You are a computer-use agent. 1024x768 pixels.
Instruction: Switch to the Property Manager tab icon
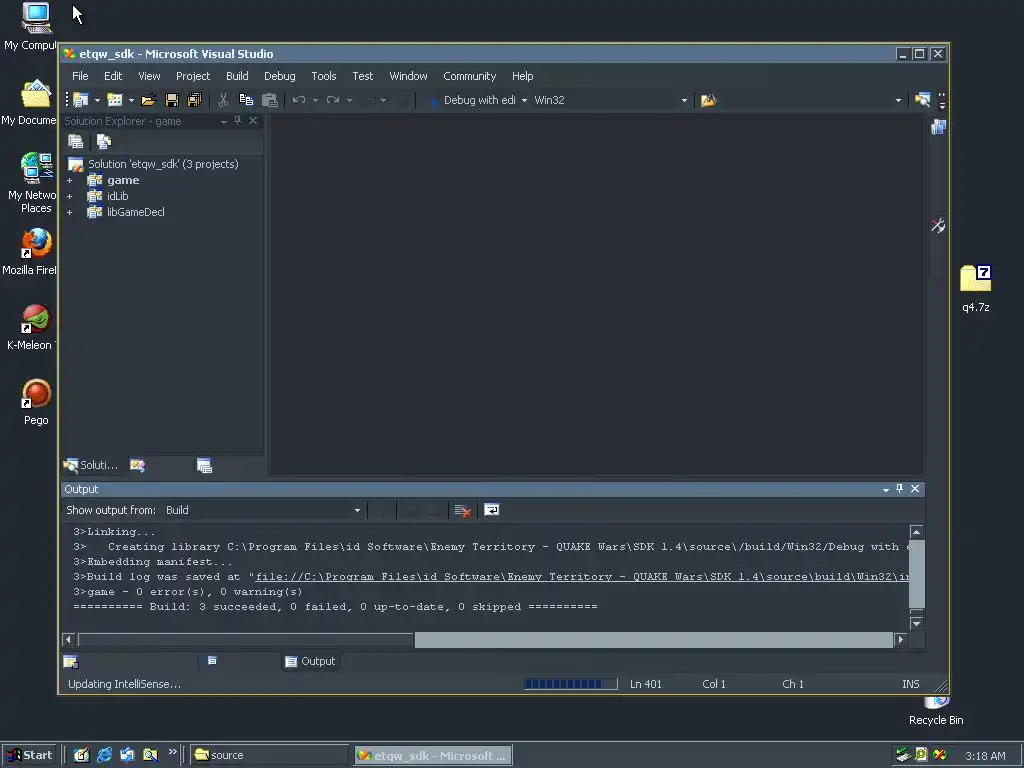pos(204,466)
